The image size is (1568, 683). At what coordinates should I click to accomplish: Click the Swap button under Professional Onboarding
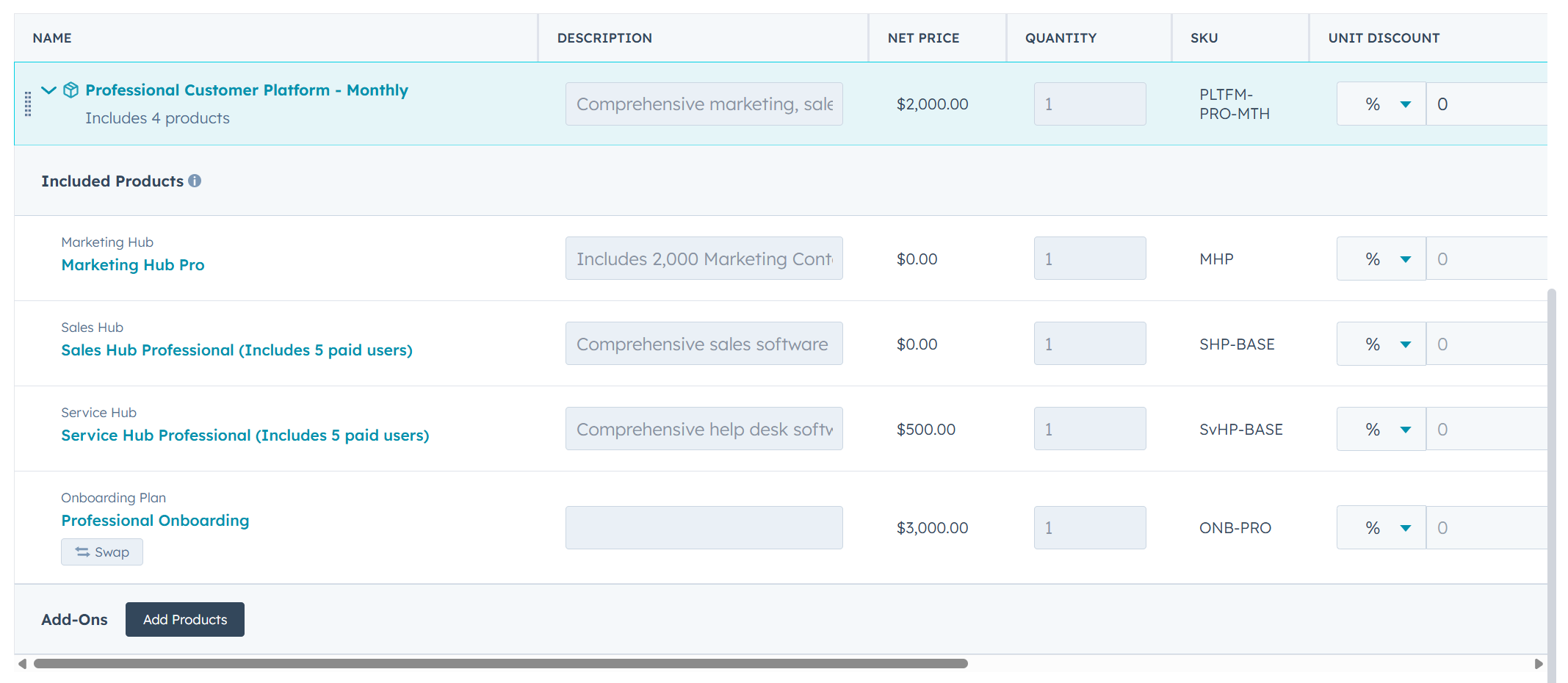pyautogui.click(x=102, y=552)
